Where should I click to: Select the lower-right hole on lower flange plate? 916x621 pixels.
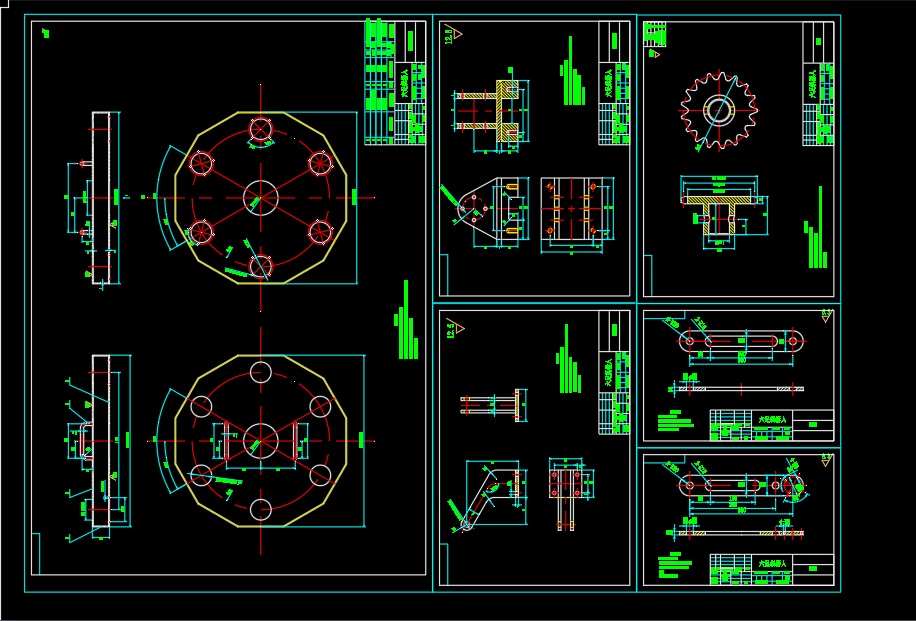point(320,476)
